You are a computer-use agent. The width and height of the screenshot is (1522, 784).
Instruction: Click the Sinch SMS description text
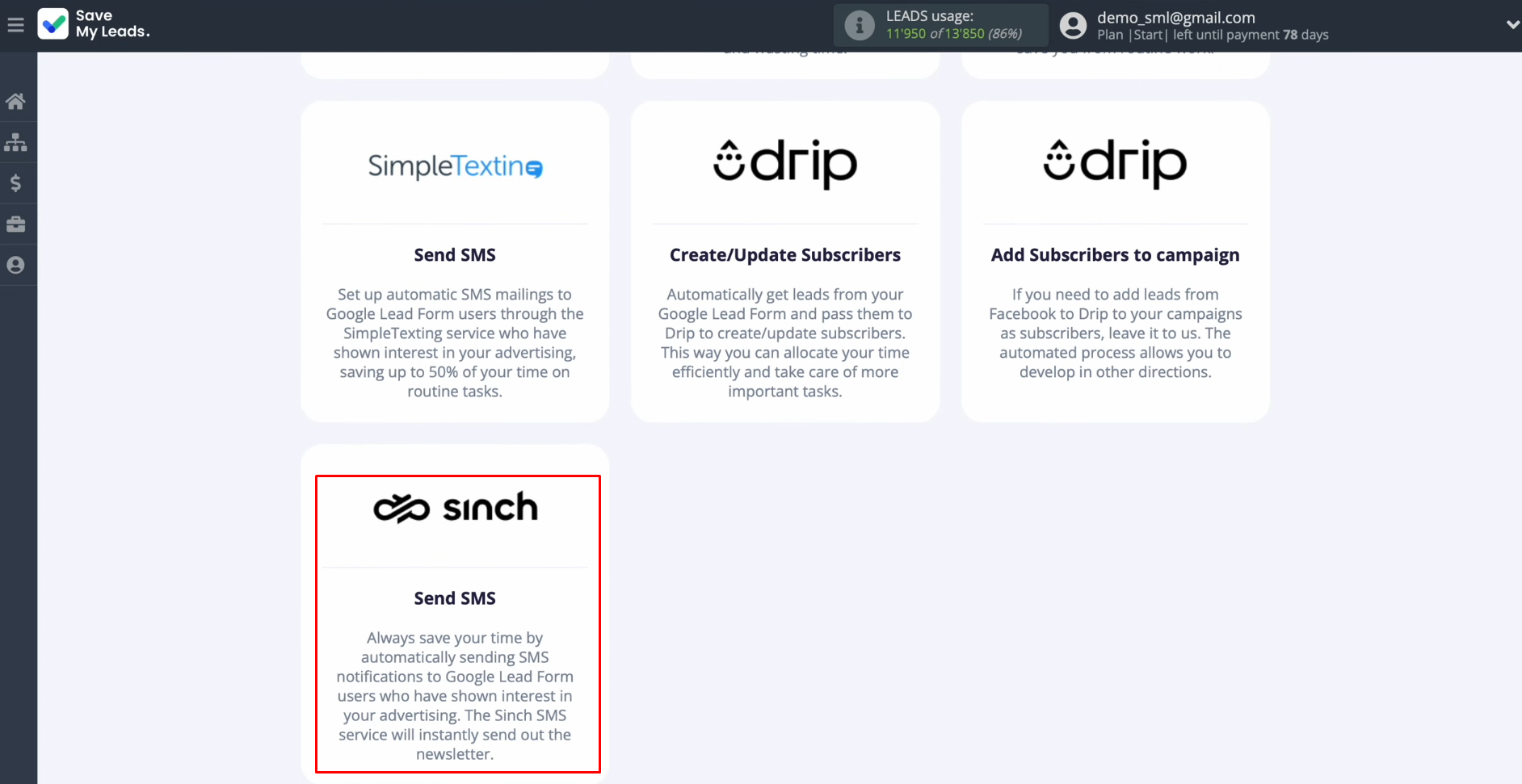(455, 696)
